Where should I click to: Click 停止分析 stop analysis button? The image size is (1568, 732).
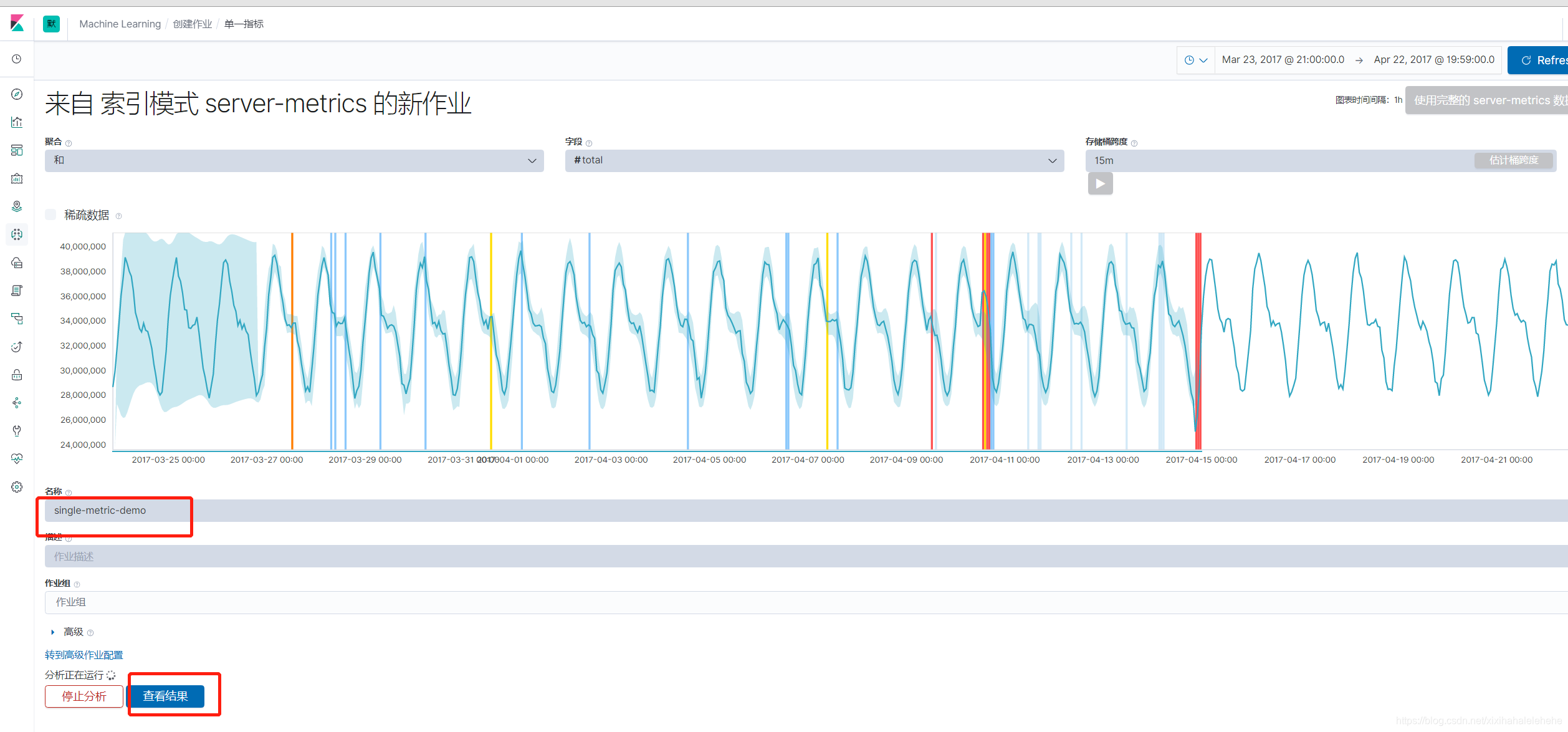(x=84, y=696)
